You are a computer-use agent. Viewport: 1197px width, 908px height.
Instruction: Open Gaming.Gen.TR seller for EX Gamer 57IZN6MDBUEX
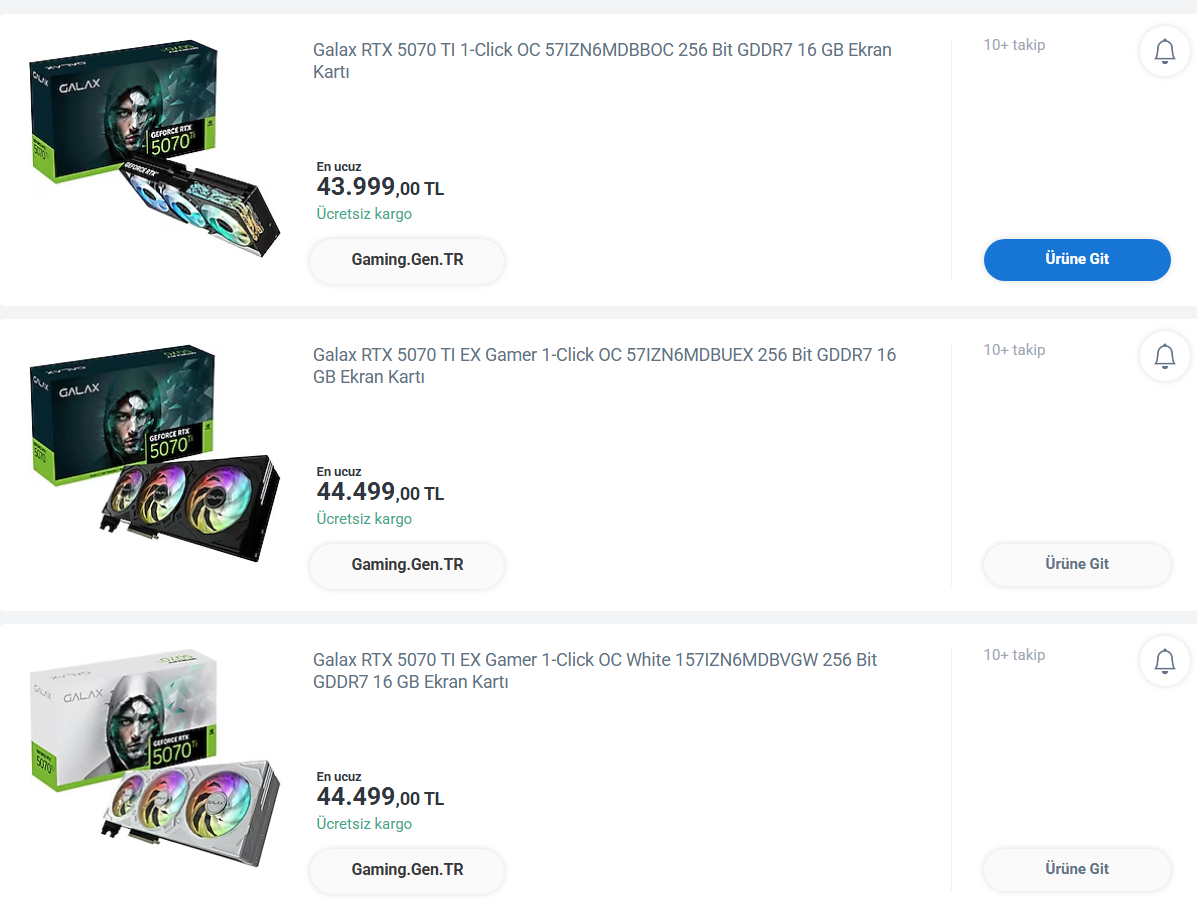(x=407, y=565)
